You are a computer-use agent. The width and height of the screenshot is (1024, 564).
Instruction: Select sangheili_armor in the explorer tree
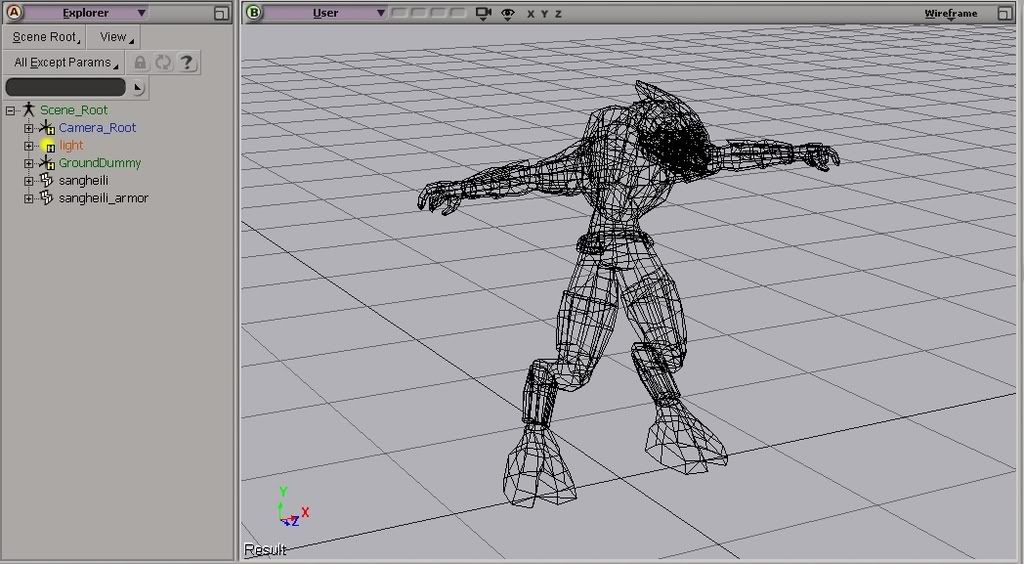pyautogui.click(x=103, y=198)
